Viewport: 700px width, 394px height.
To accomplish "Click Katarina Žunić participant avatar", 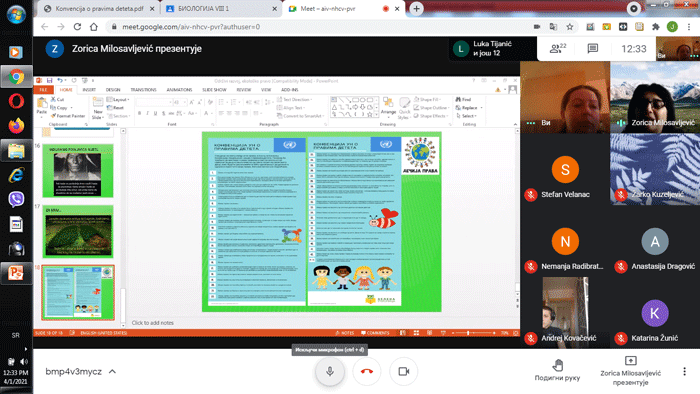I will [654, 313].
